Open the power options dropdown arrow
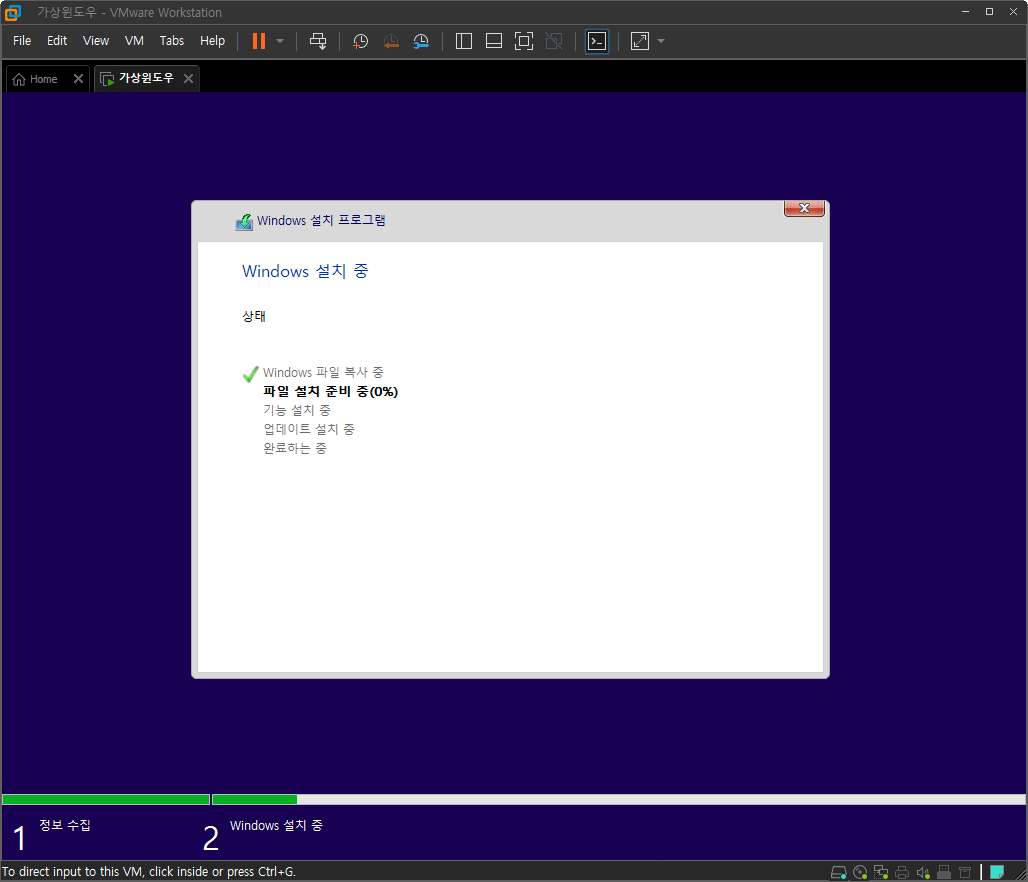1028x882 pixels. (280, 41)
